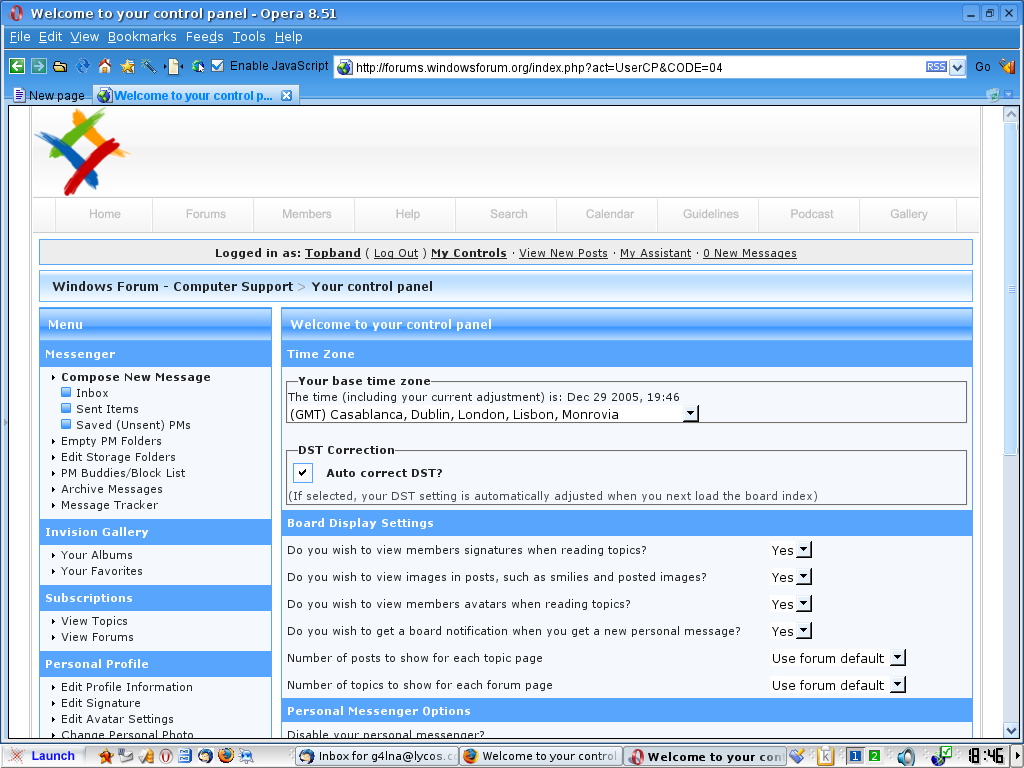The width and height of the screenshot is (1024, 768).
Task: Go forward with the right arrow icon
Action: pos(39,66)
